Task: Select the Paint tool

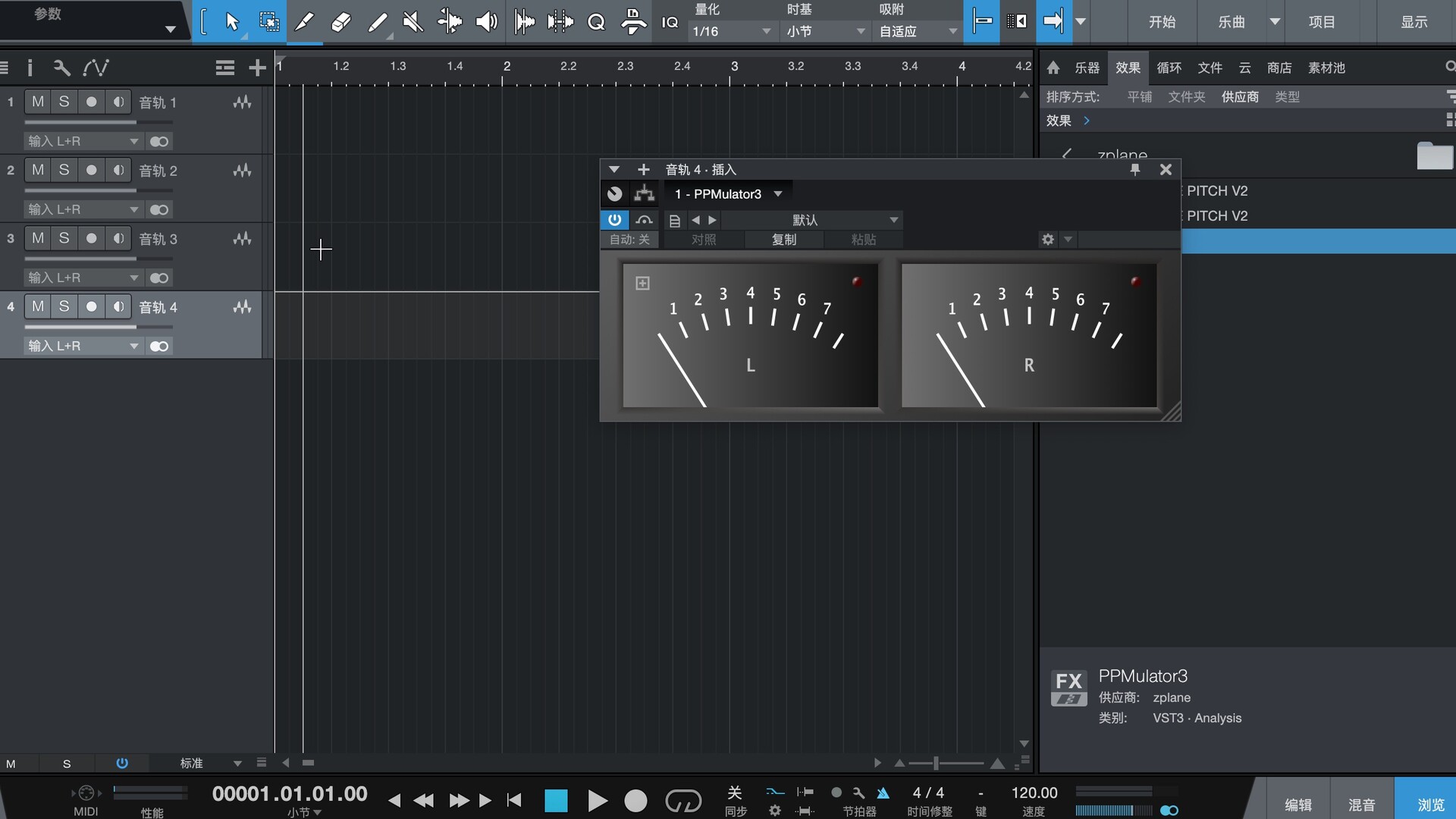Action: coord(378,21)
